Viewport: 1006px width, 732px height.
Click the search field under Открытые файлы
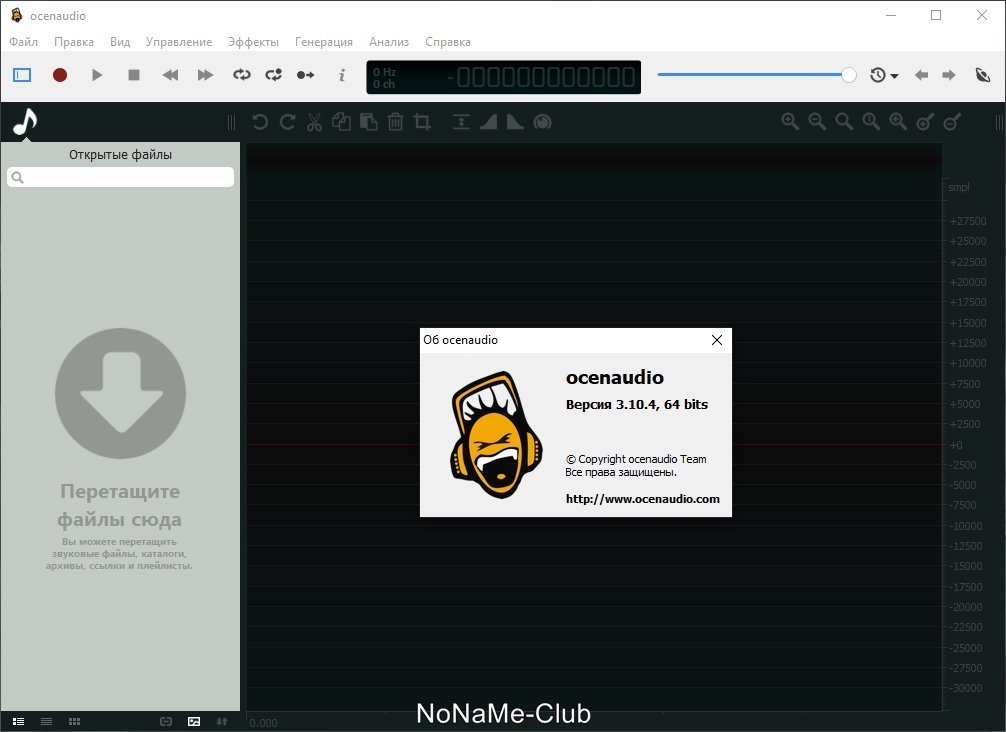[x=120, y=177]
